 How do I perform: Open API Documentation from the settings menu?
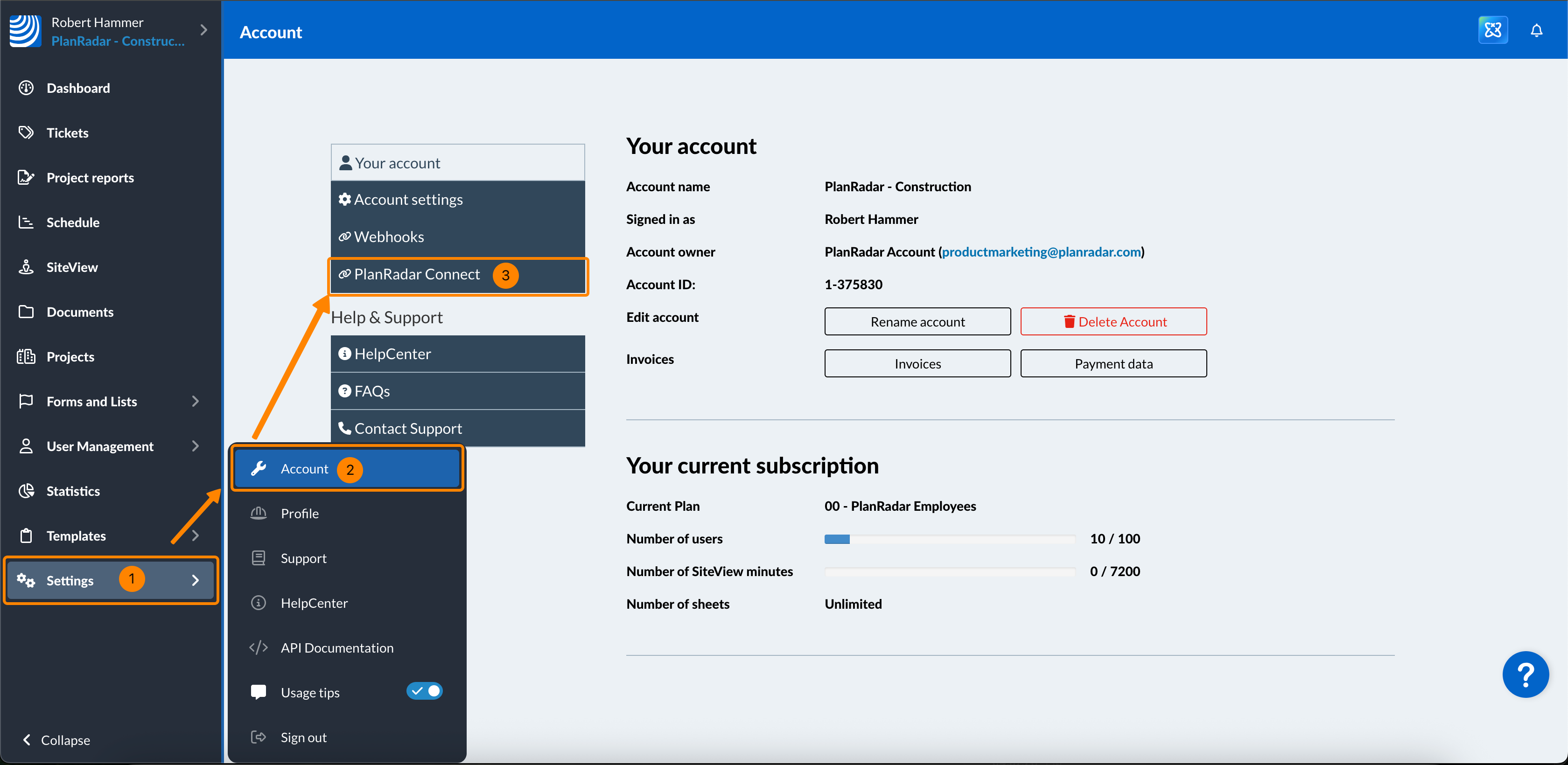point(336,647)
